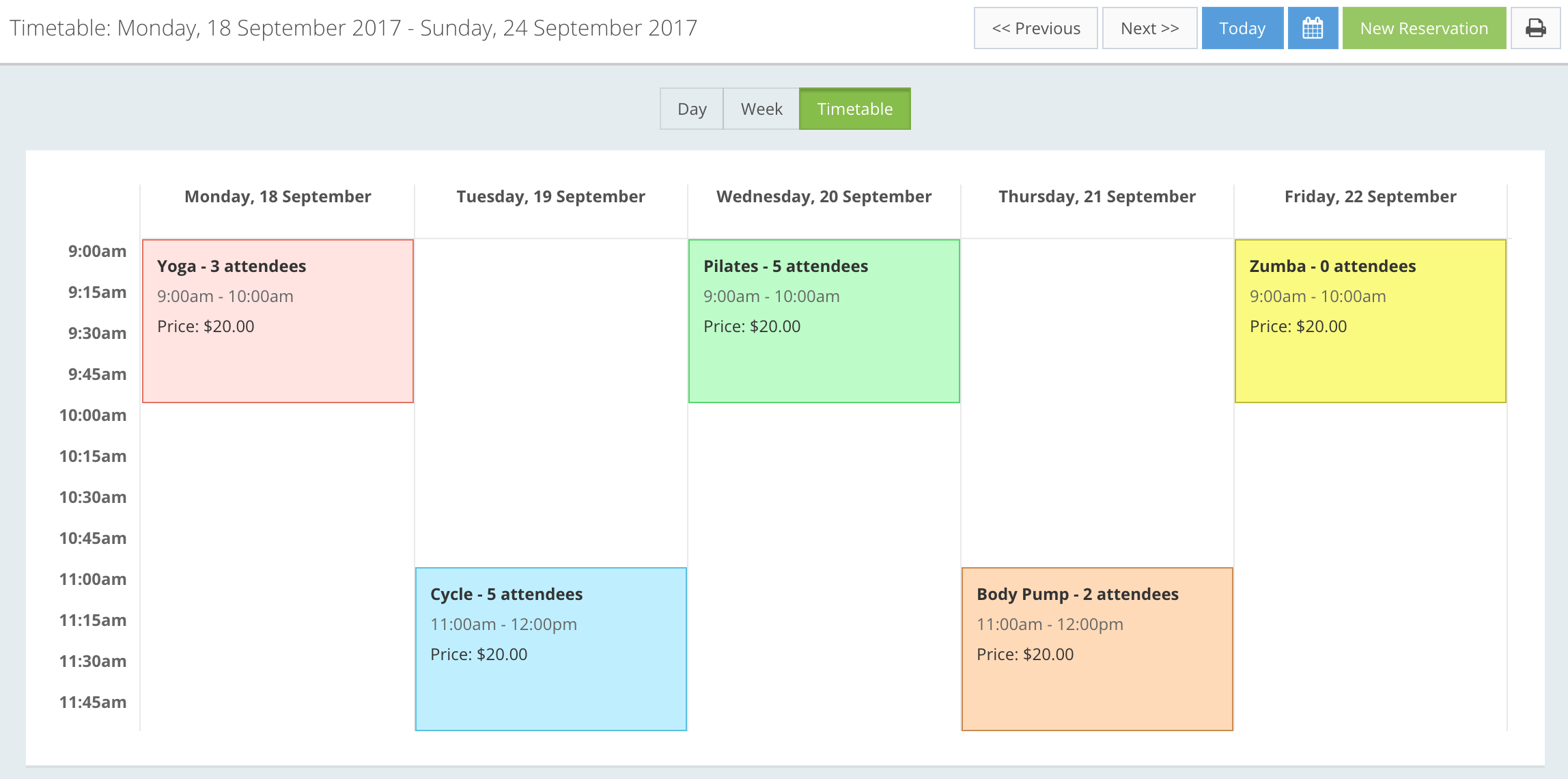The image size is (1568, 779).
Task: Advance to the next week
Action: click(x=1149, y=28)
